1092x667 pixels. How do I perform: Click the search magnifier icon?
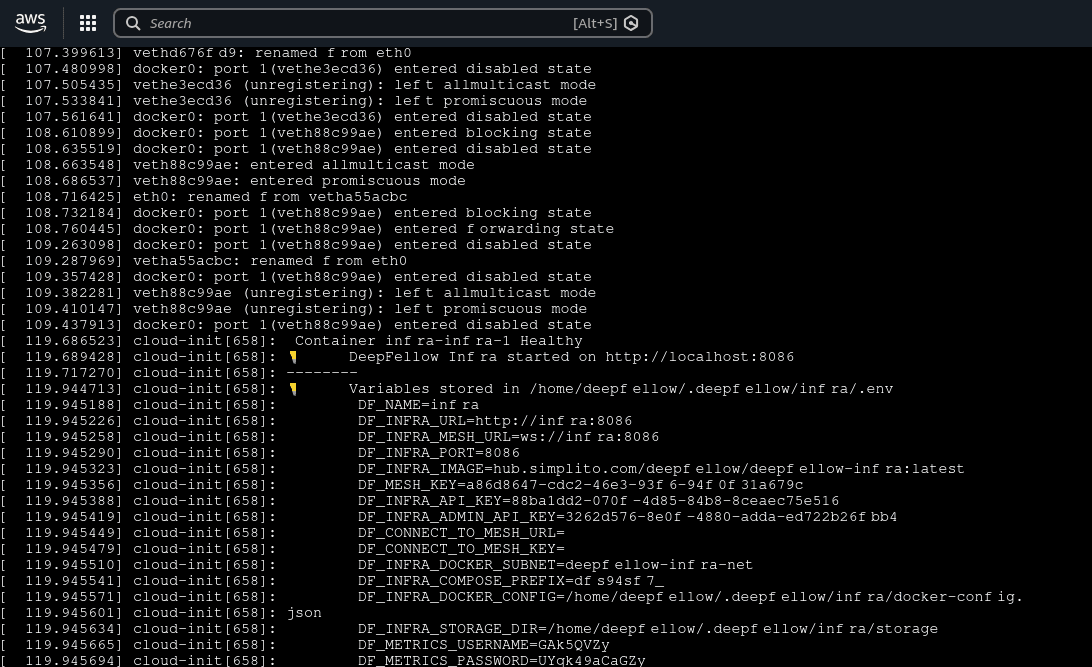tap(133, 23)
